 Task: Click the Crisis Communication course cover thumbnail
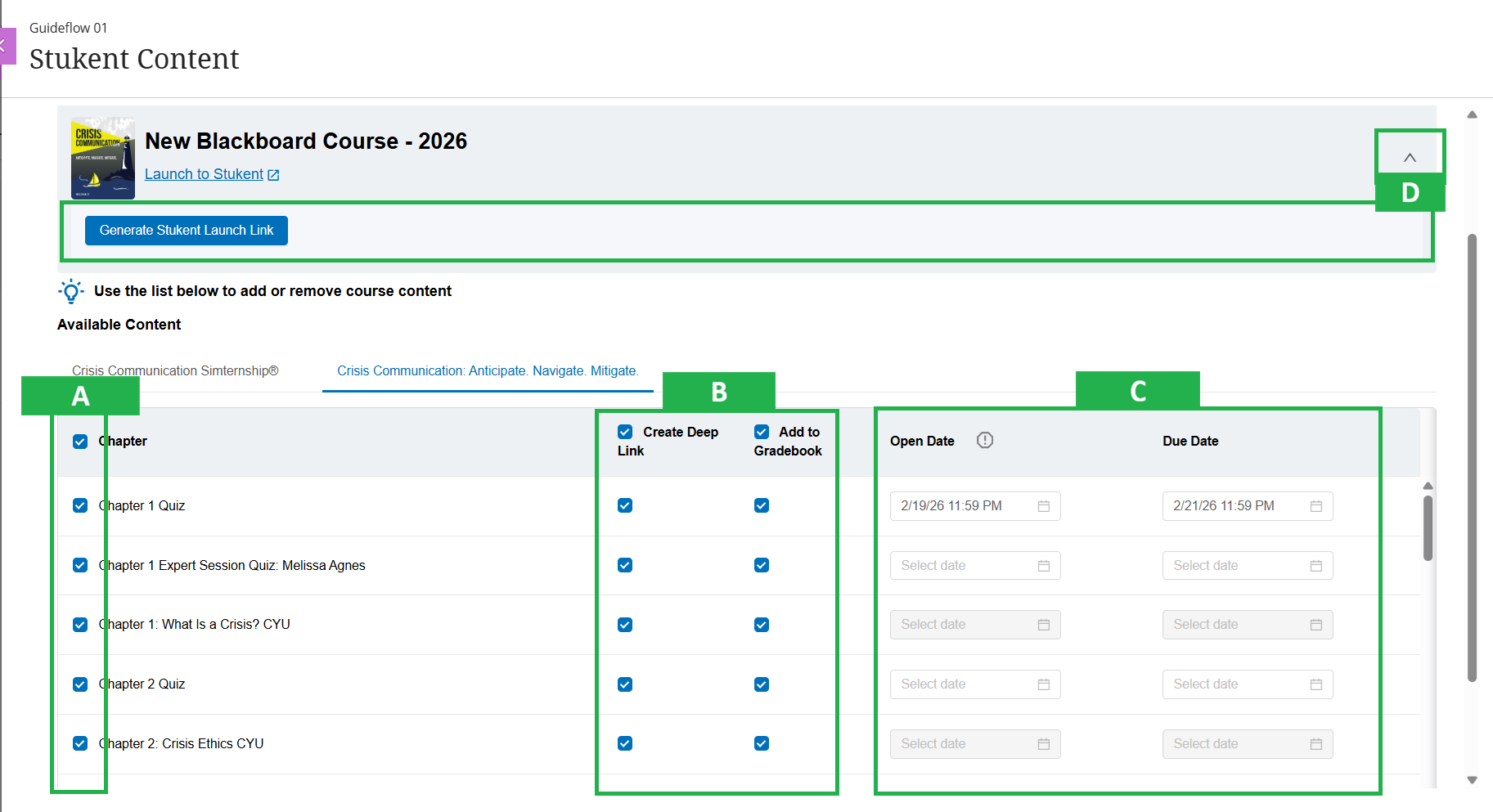103,159
